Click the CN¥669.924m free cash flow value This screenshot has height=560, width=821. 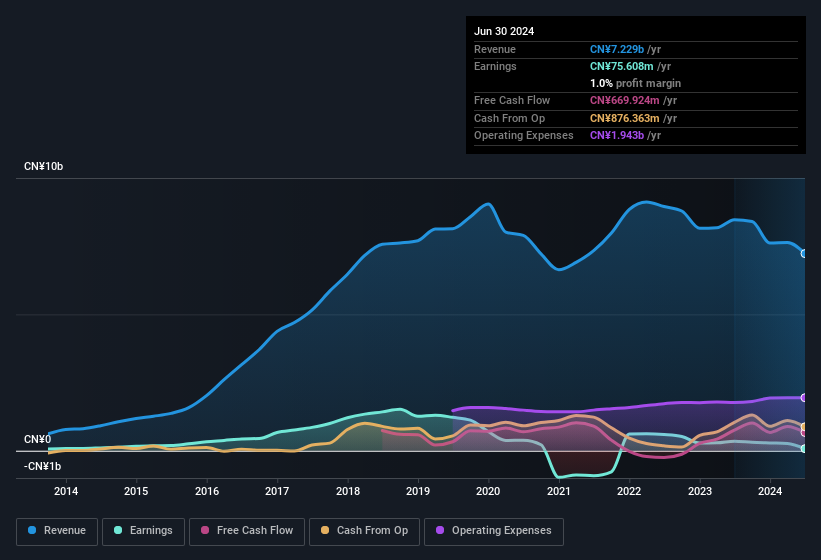pos(625,100)
